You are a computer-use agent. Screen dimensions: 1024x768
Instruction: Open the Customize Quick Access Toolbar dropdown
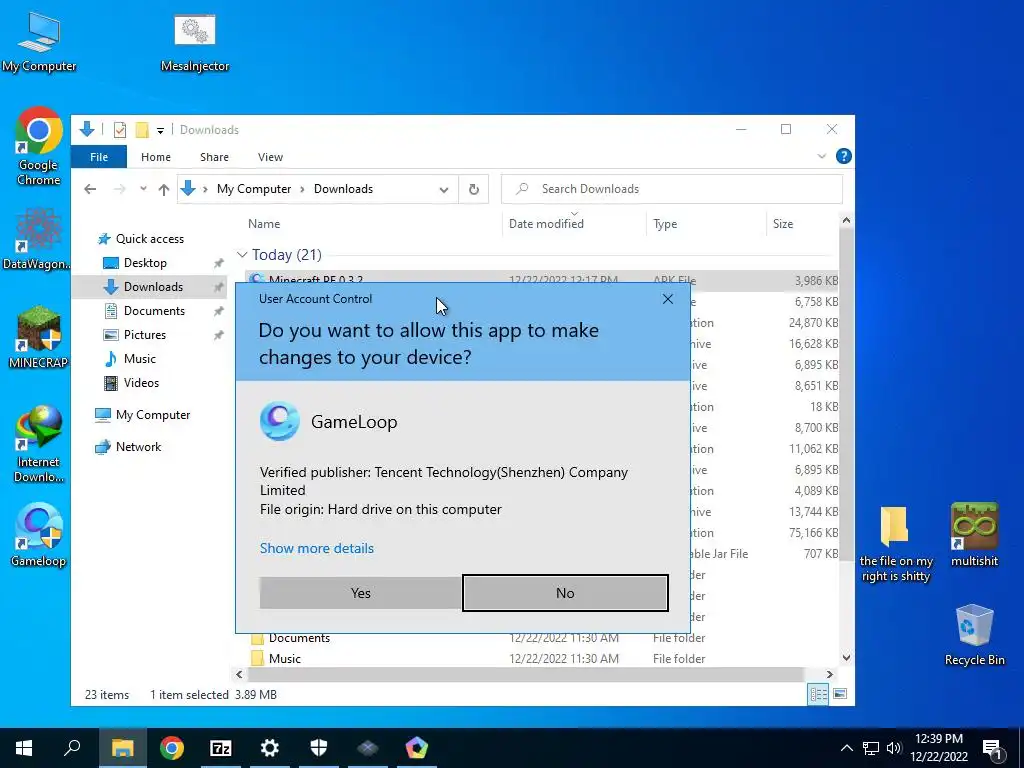160,131
